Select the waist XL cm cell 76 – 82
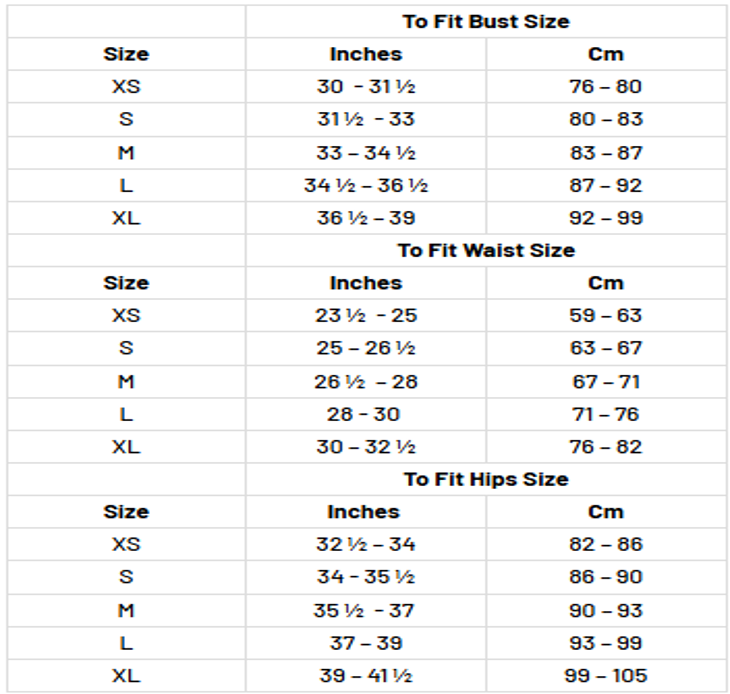This screenshot has height=694, width=730. point(605,447)
